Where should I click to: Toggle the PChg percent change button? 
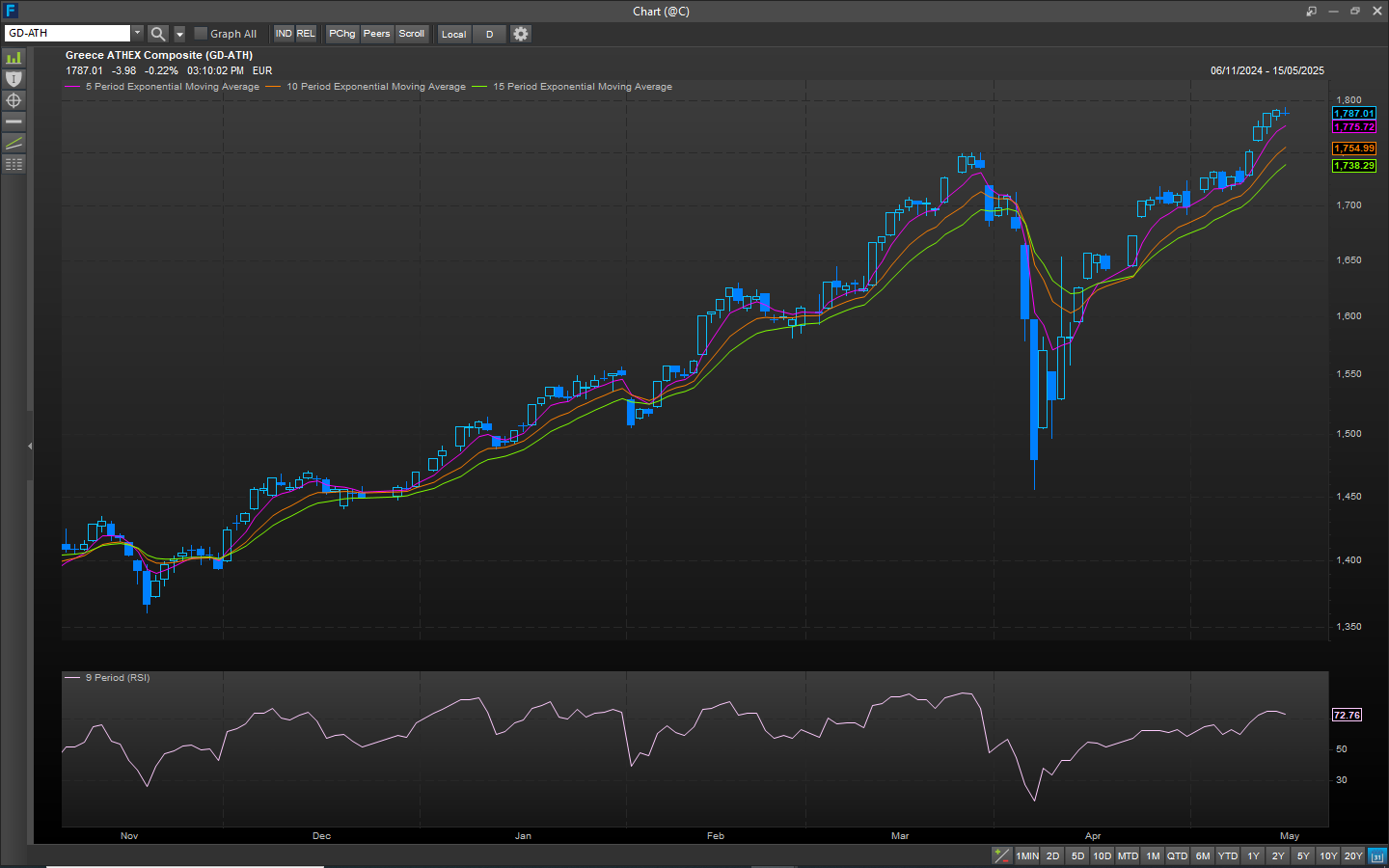coord(341,34)
